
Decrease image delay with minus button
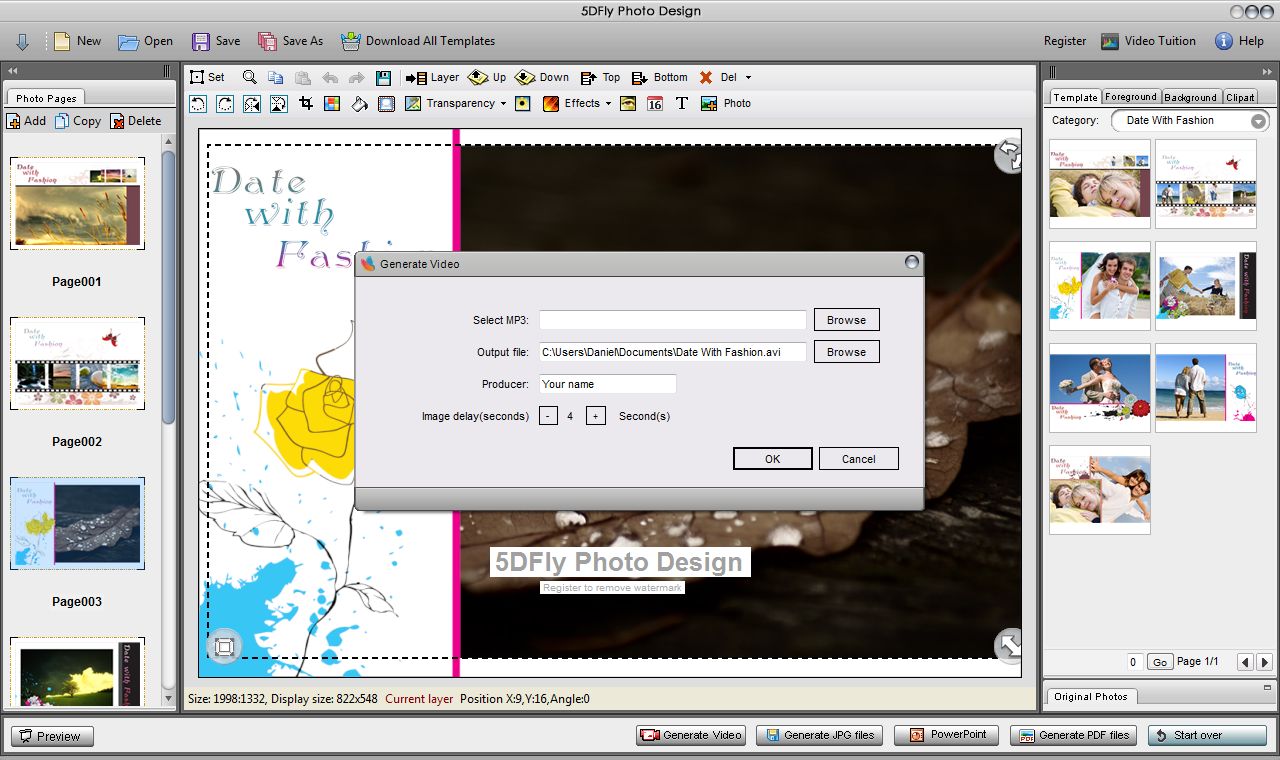(548, 416)
